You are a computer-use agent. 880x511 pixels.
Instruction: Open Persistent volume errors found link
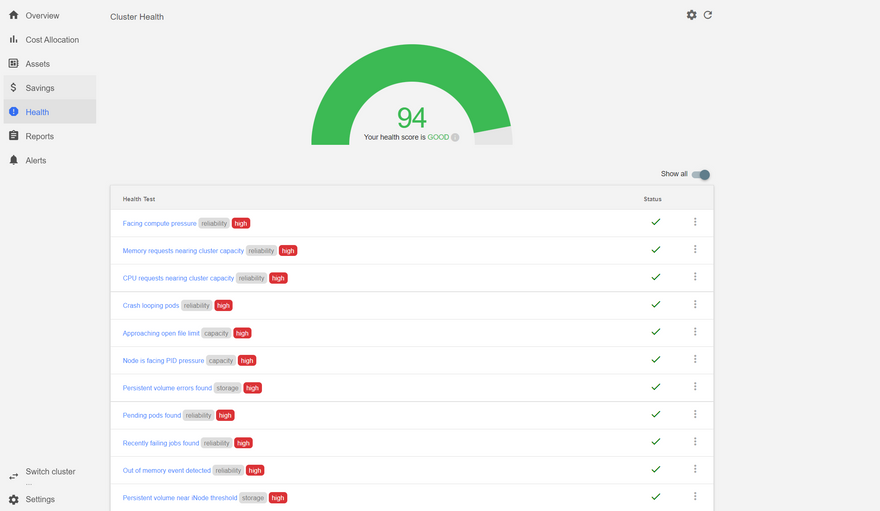click(x=167, y=388)
